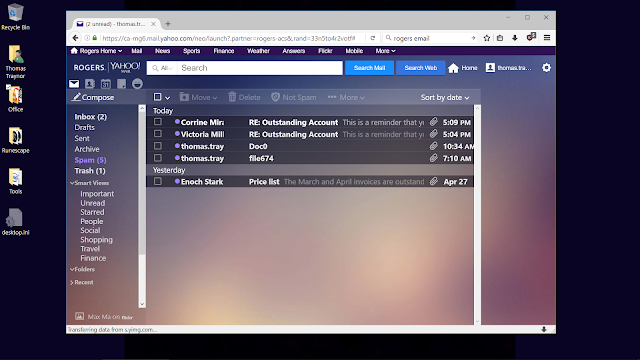Click the folder list scroll-down arrow
The image size is (640, 360).
click(x=142, y=304)
